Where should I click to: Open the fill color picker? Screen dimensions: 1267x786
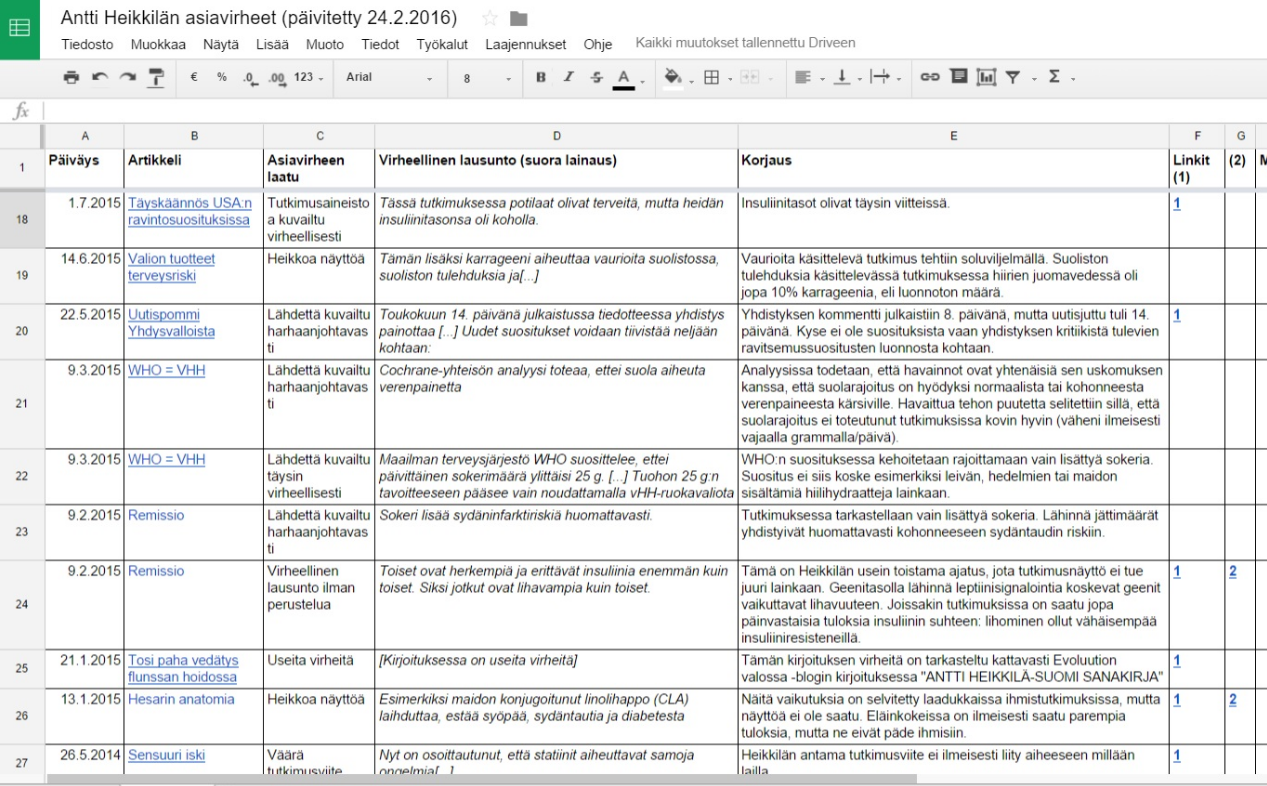pos(677,77)
